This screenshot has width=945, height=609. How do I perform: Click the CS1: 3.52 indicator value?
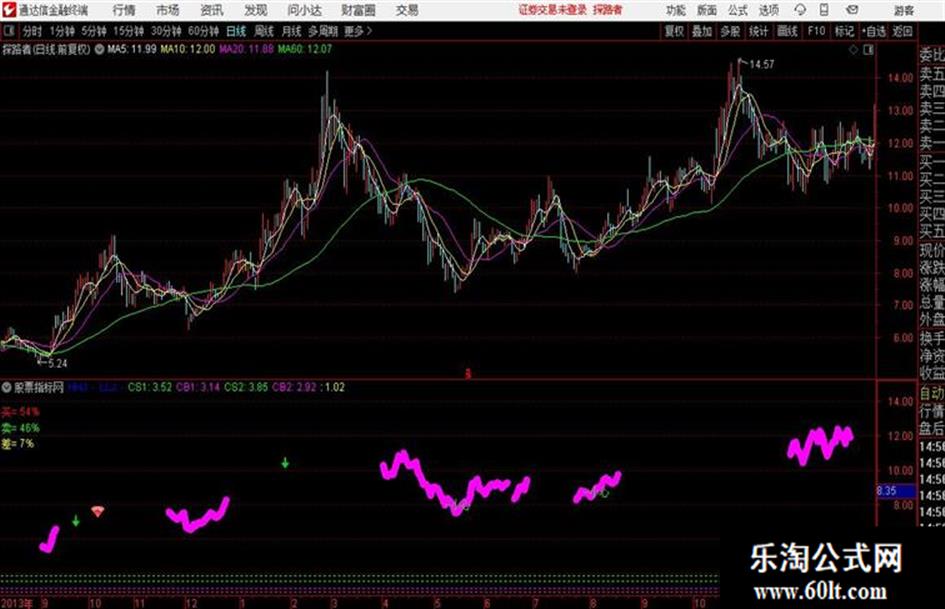pos(149,387)
